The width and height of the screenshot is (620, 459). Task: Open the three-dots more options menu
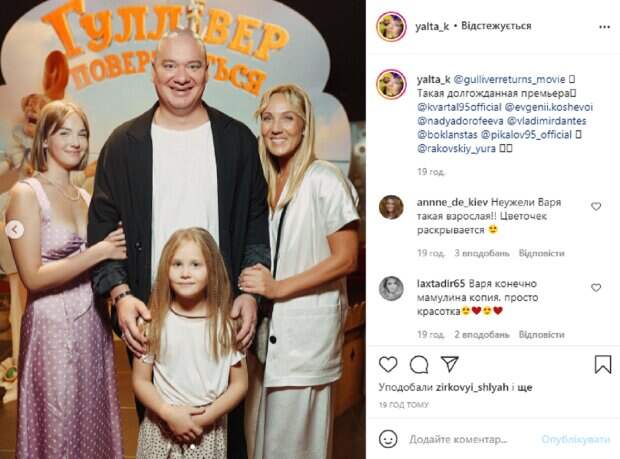pyautogui.click(x=605, y=27)
